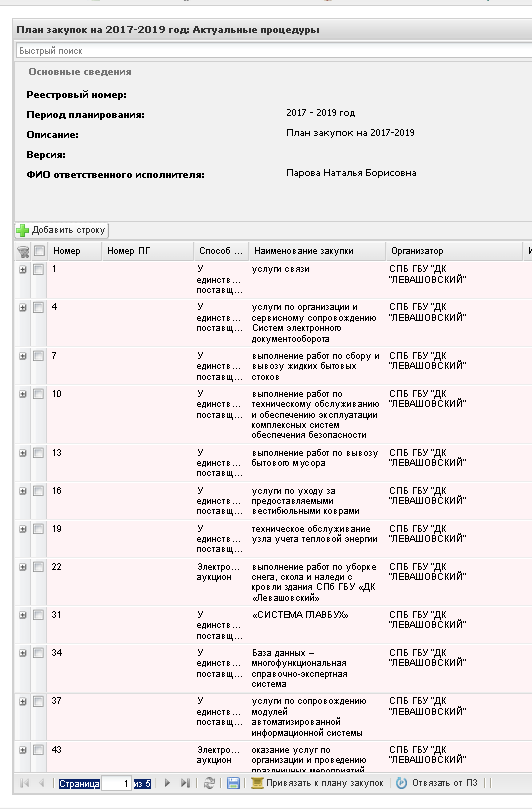Click 'План закупок на 2017-2019' description value
The width and height of the screenshot is (532, 809).
click(x=350, y=133)
